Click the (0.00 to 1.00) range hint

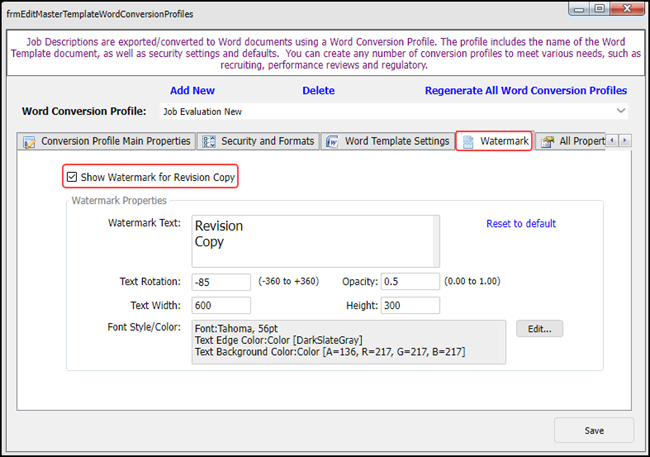coord(472,281)
